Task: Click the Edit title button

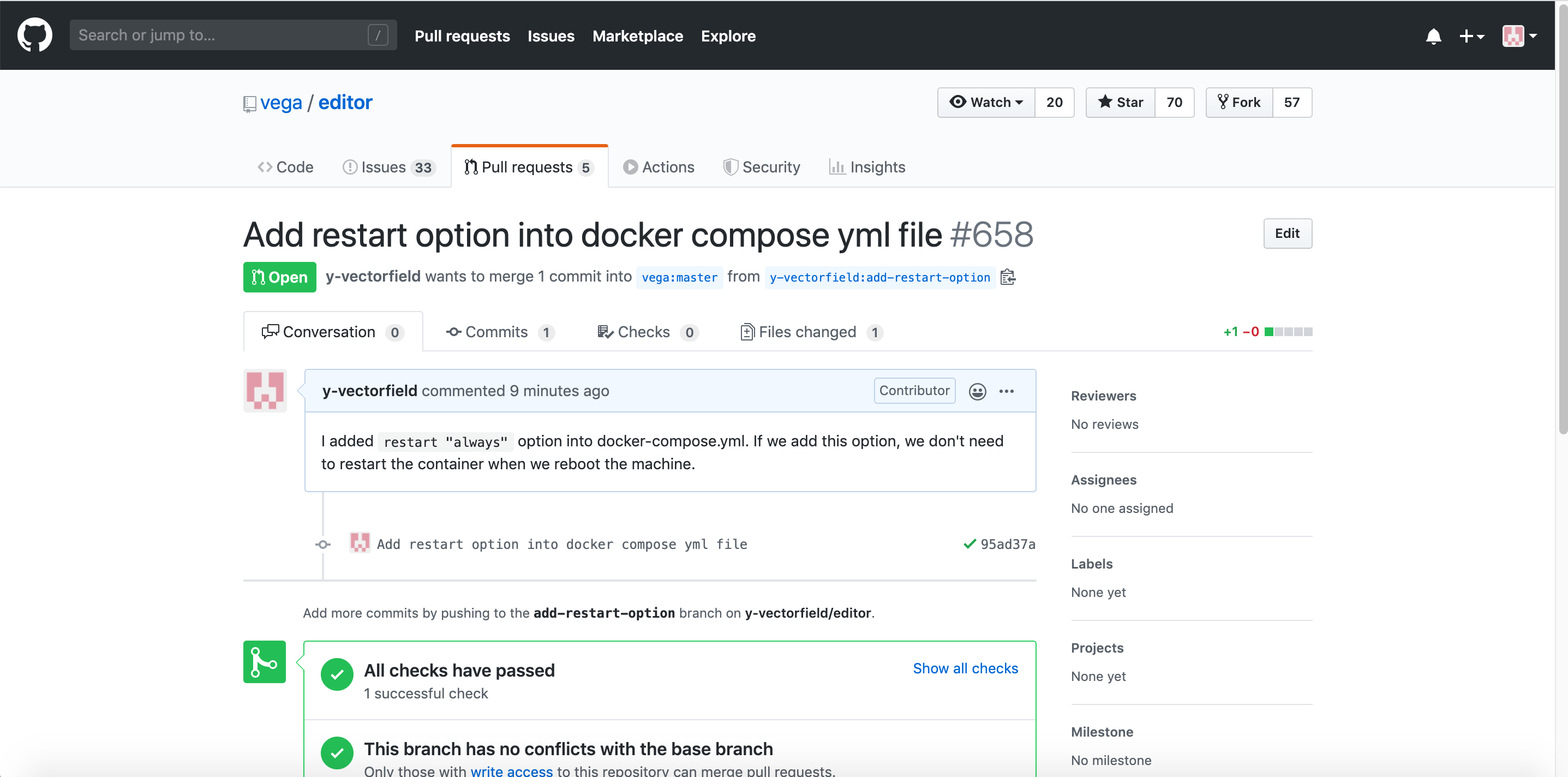Action: pyautogui.click(x=1287, y=233)
